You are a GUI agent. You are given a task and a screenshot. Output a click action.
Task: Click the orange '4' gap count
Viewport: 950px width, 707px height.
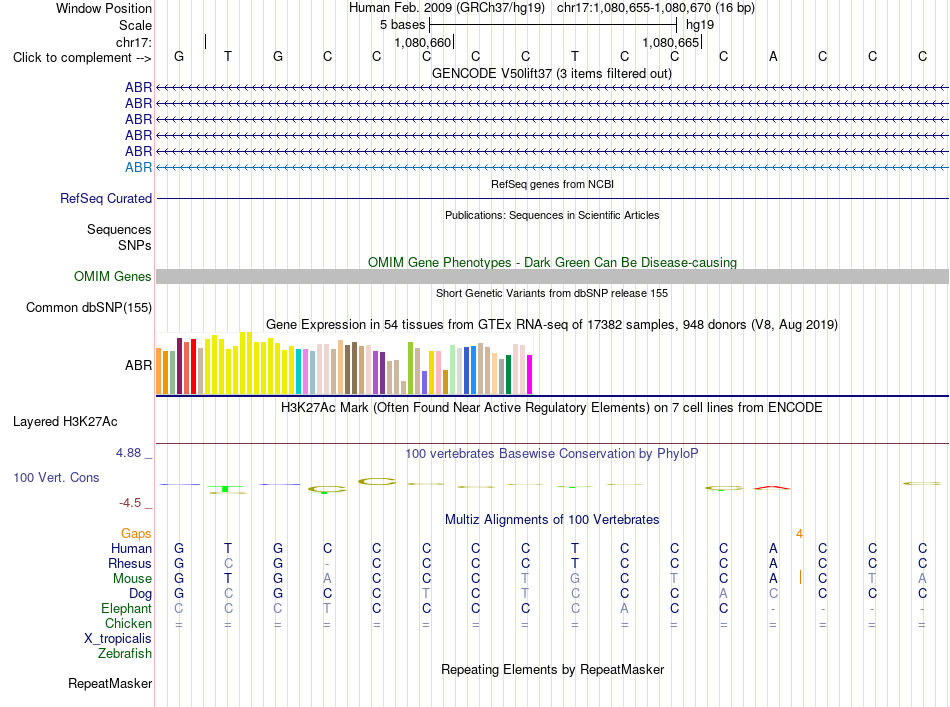click(799, 534)
